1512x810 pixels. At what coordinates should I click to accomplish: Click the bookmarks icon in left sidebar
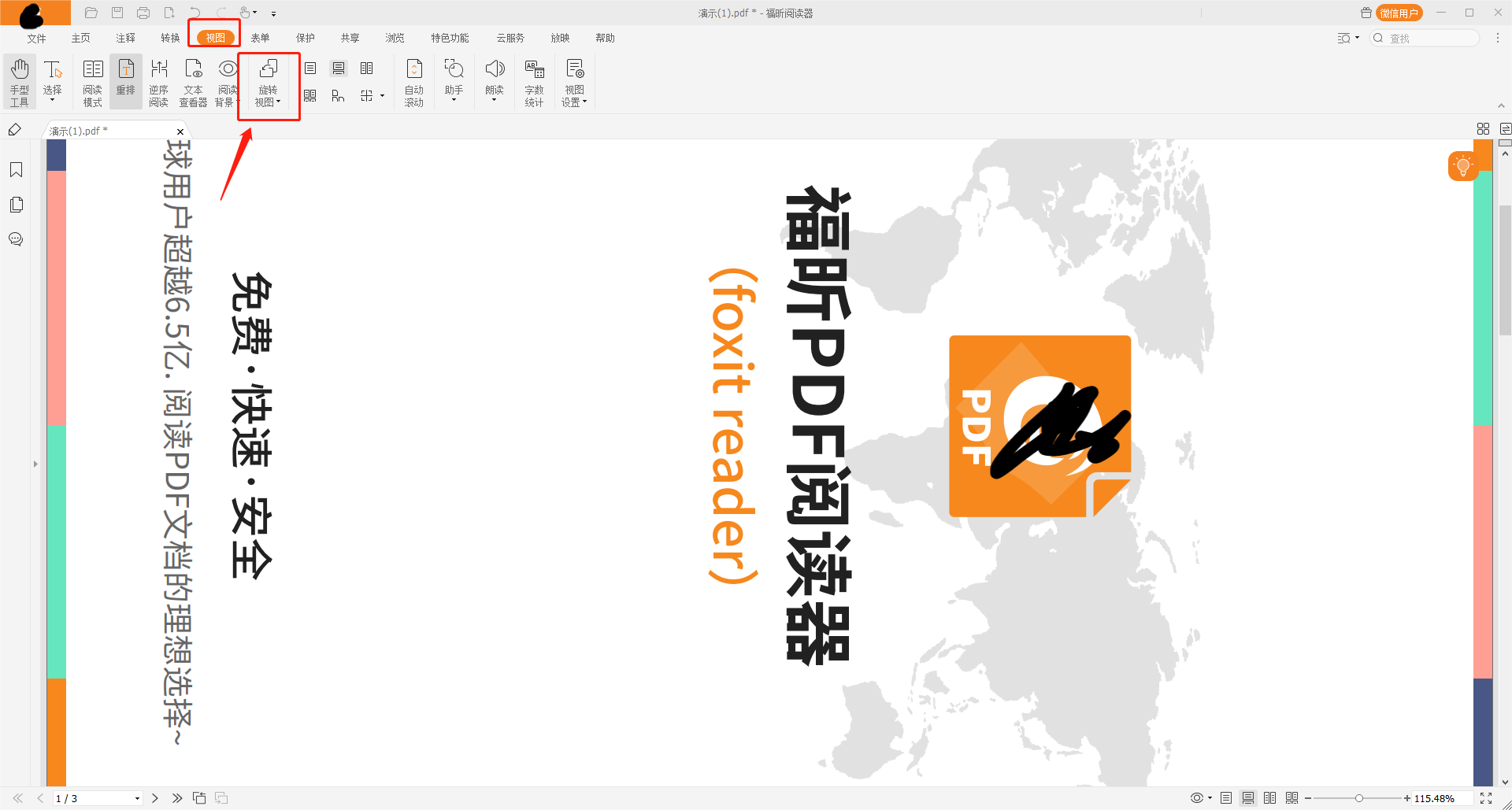tap(16, 170)
